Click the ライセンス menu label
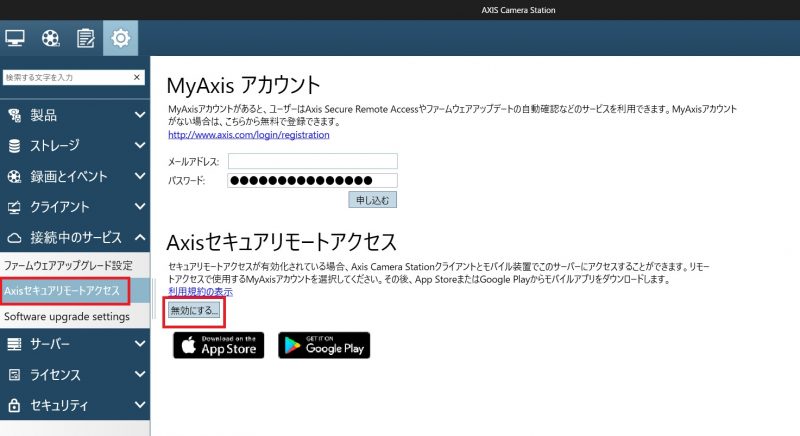 tap(55, 375)
